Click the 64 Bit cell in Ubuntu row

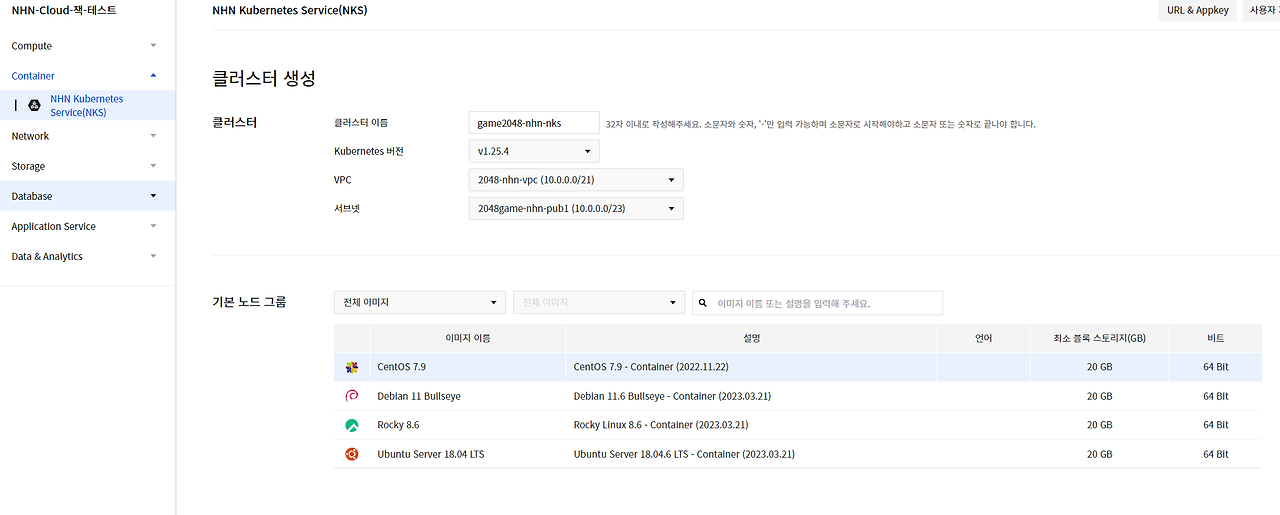tap(1215, 454)
